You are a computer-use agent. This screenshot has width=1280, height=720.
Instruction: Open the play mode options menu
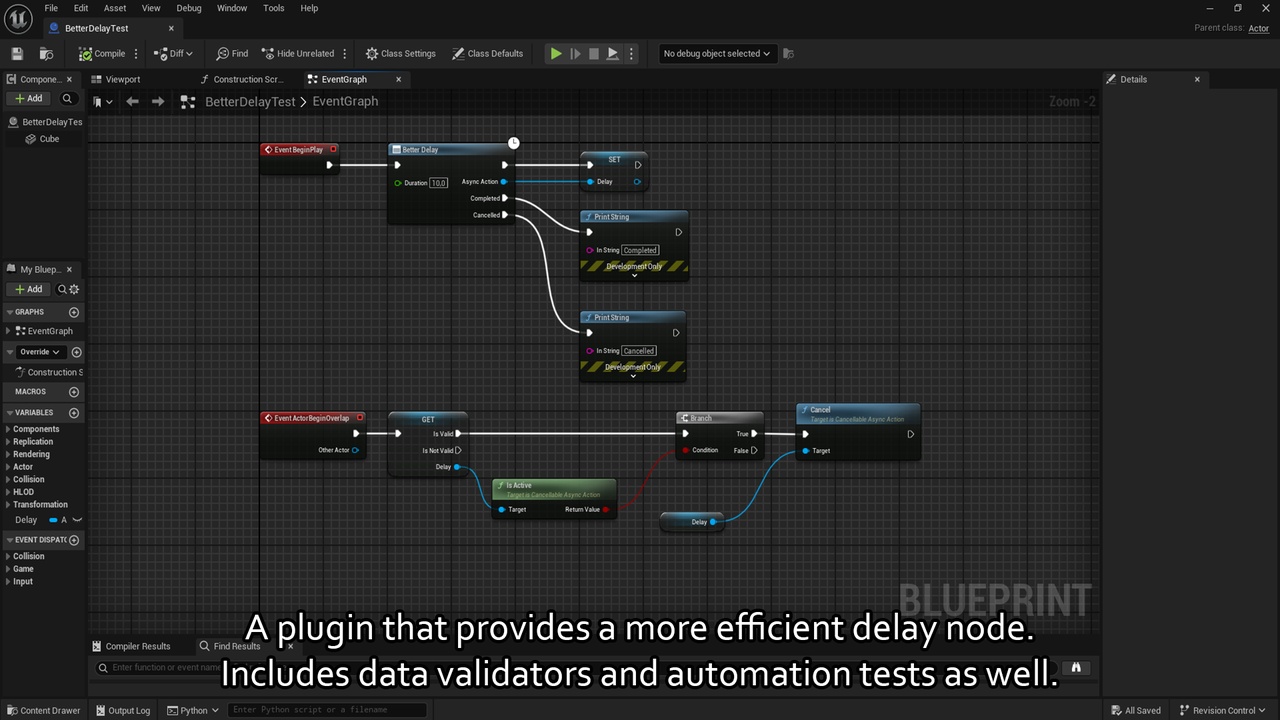coord(631,54)
